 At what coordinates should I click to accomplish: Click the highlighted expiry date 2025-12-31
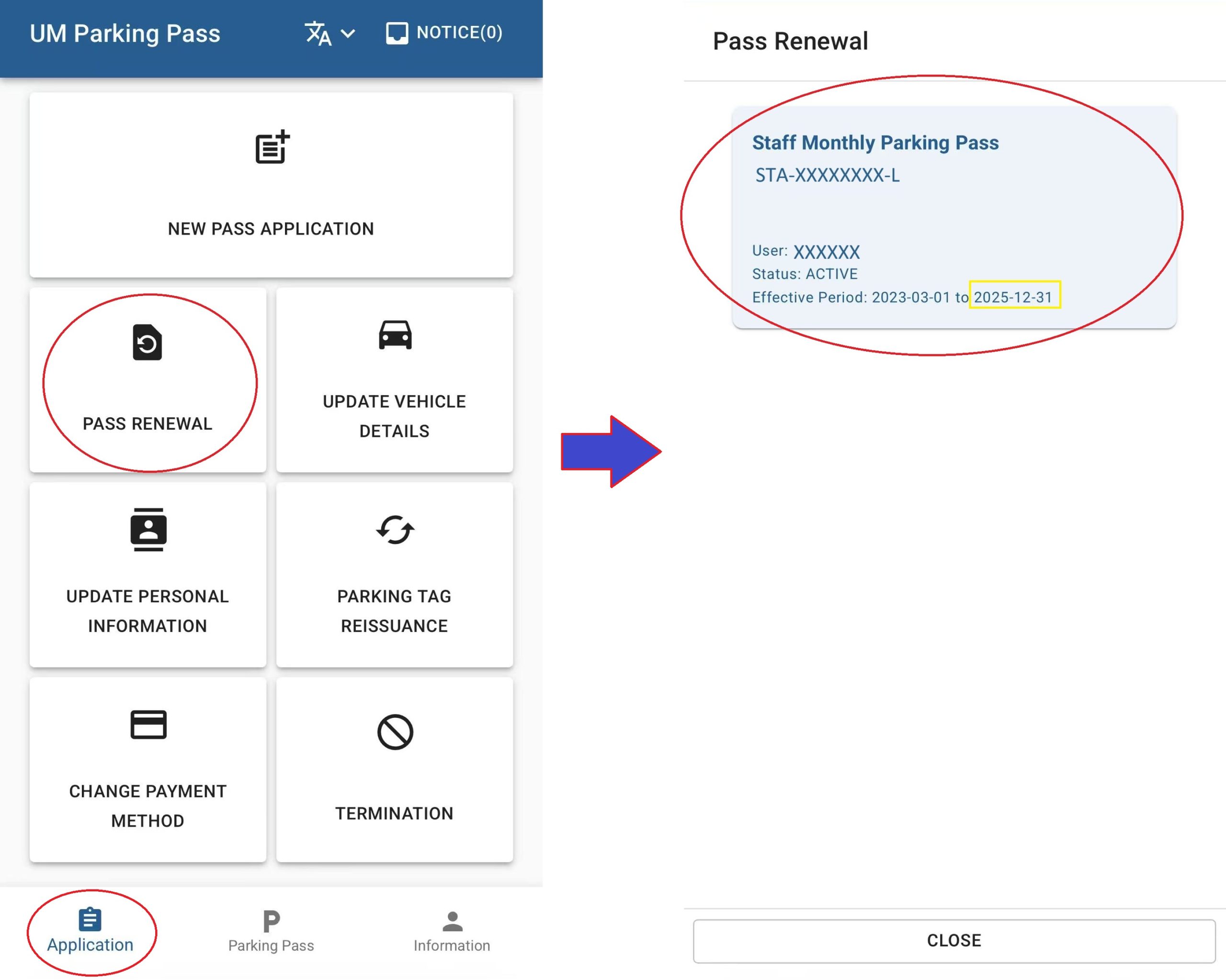point(1014,297)
